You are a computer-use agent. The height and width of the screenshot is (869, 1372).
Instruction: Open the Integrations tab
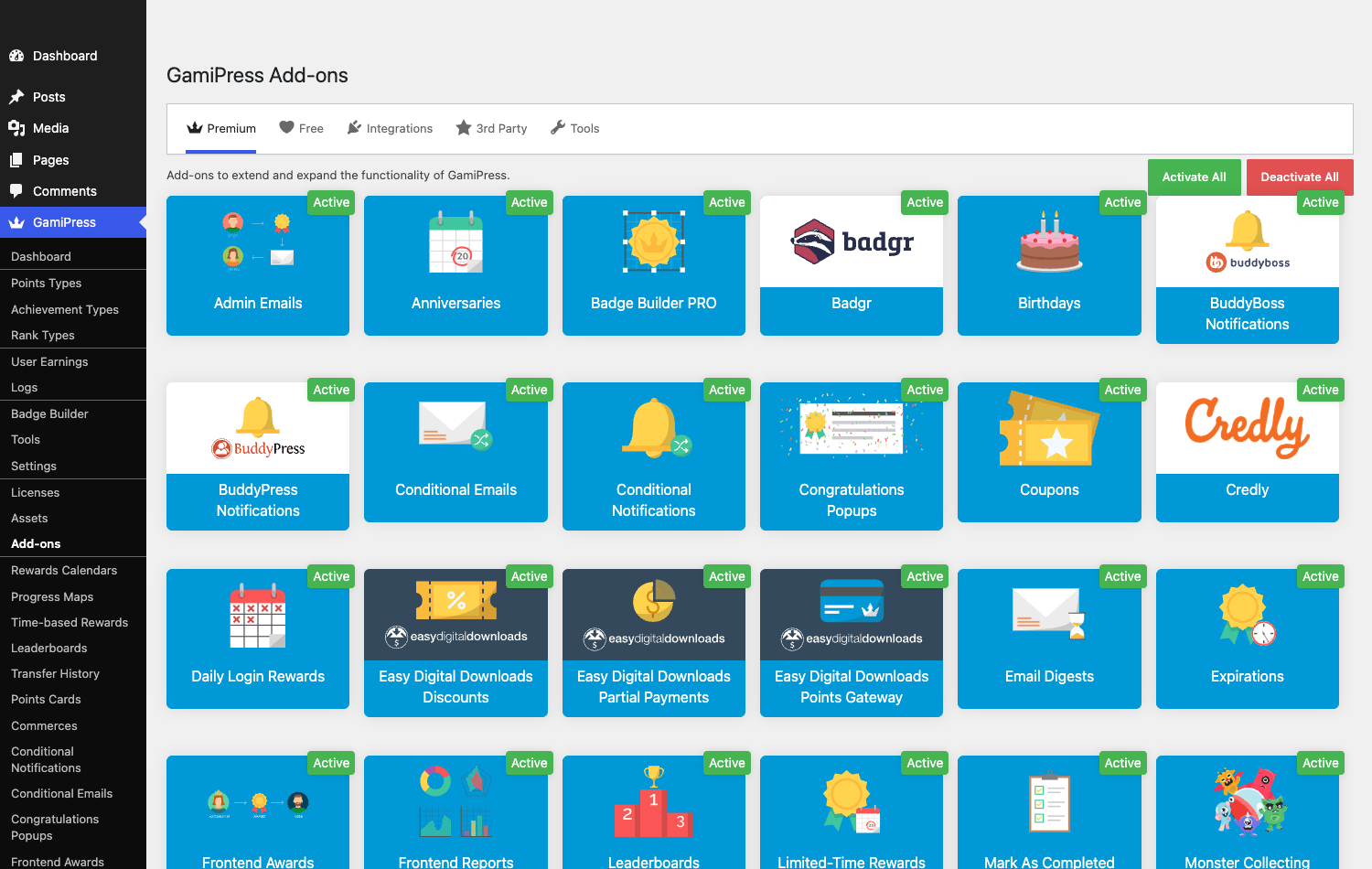coord(390,128)
